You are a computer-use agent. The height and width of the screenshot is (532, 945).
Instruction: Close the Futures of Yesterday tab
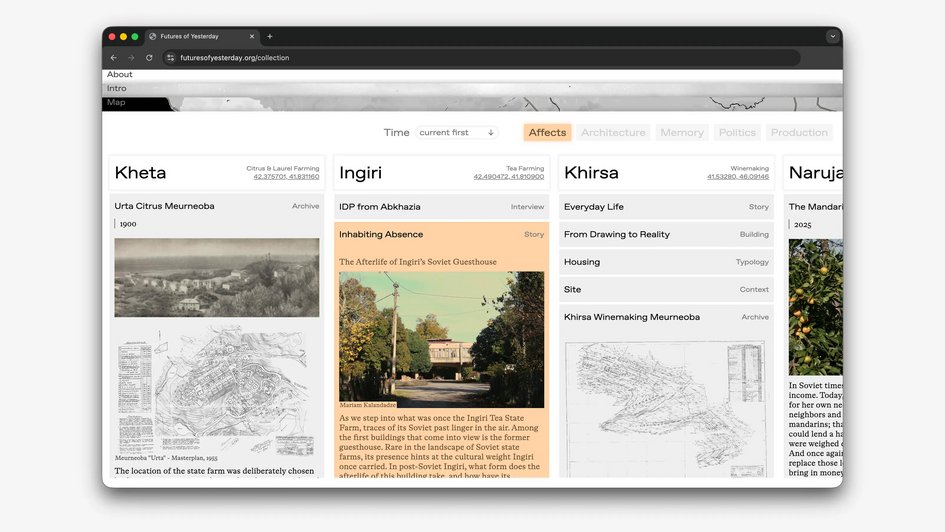(x=252, y=37)
